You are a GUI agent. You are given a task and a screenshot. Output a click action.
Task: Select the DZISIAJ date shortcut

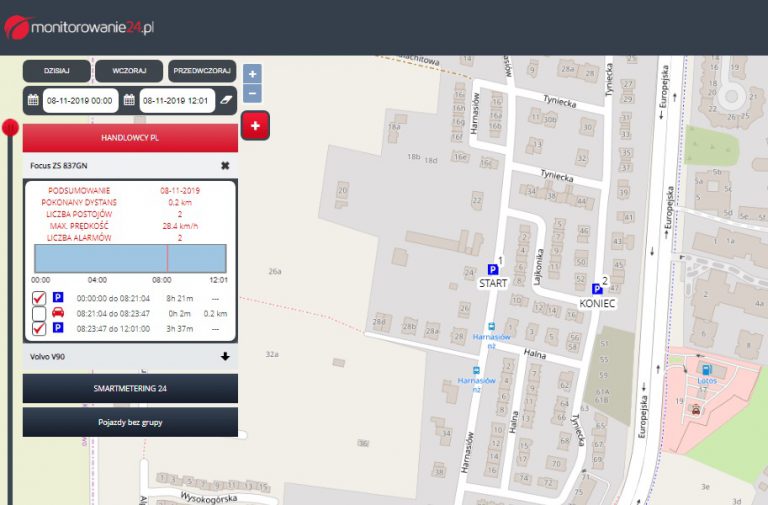[56, 71]
